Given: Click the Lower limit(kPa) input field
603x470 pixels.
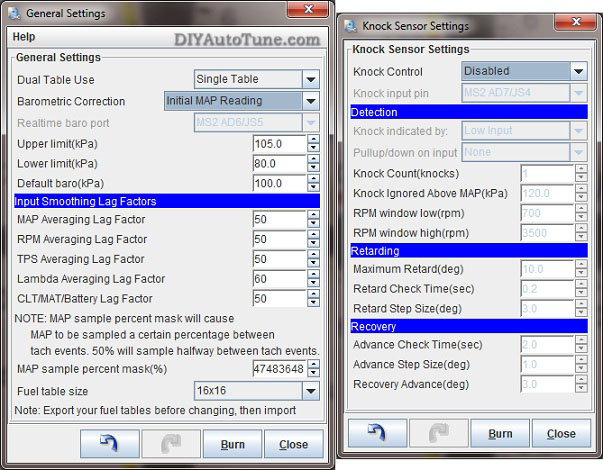Looking at the screenshot, I should 279,163.
